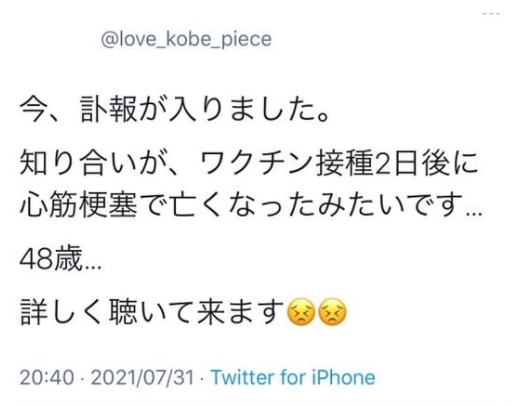Click the 48歳 text line
The width and height of the screenshot is (531, 406).
pos(61,260)
